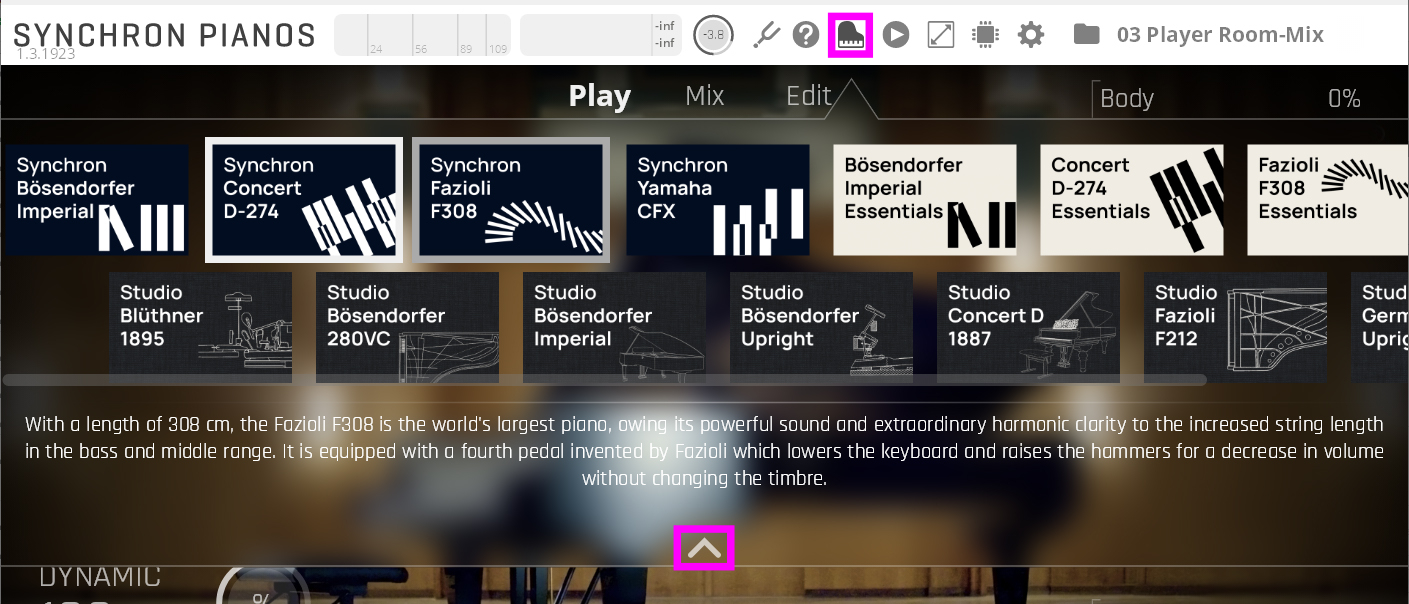Select Studio Concert D 1887 piano

(1028, 327)
